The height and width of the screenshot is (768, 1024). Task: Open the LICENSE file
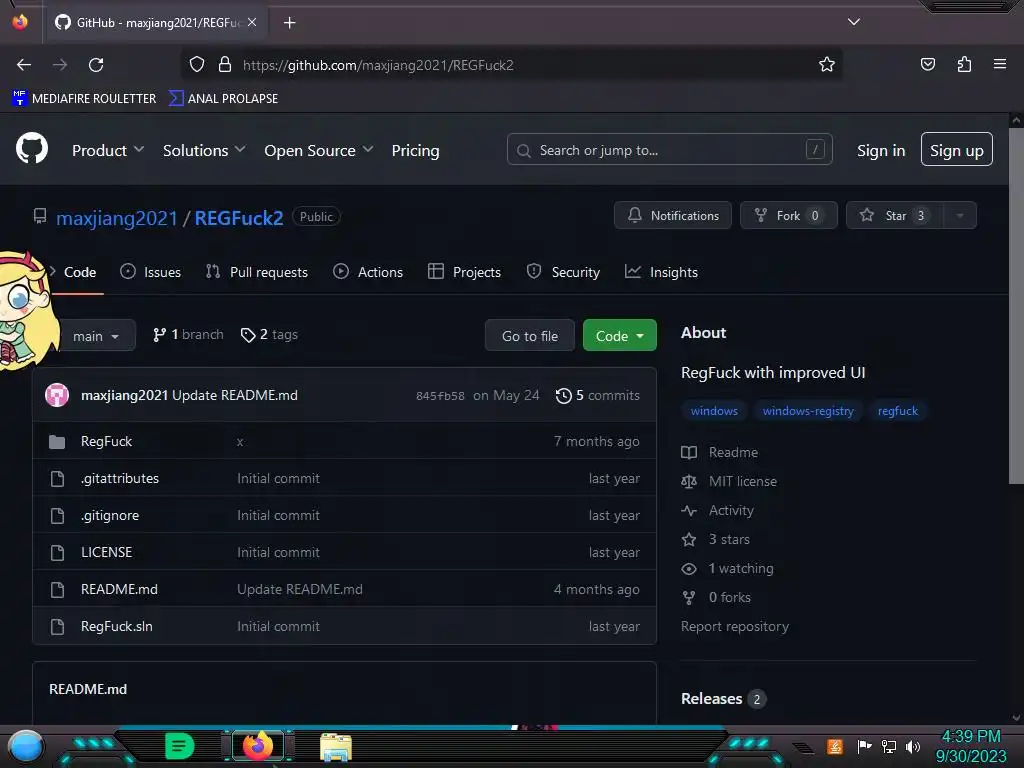[x=106, y=552]
